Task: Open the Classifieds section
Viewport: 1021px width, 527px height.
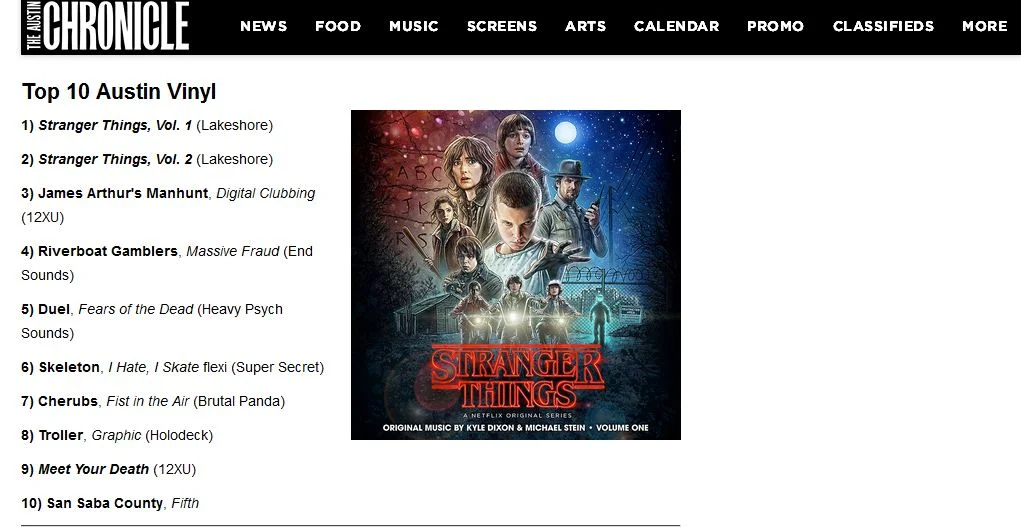Action: click(x=884, y=26)
